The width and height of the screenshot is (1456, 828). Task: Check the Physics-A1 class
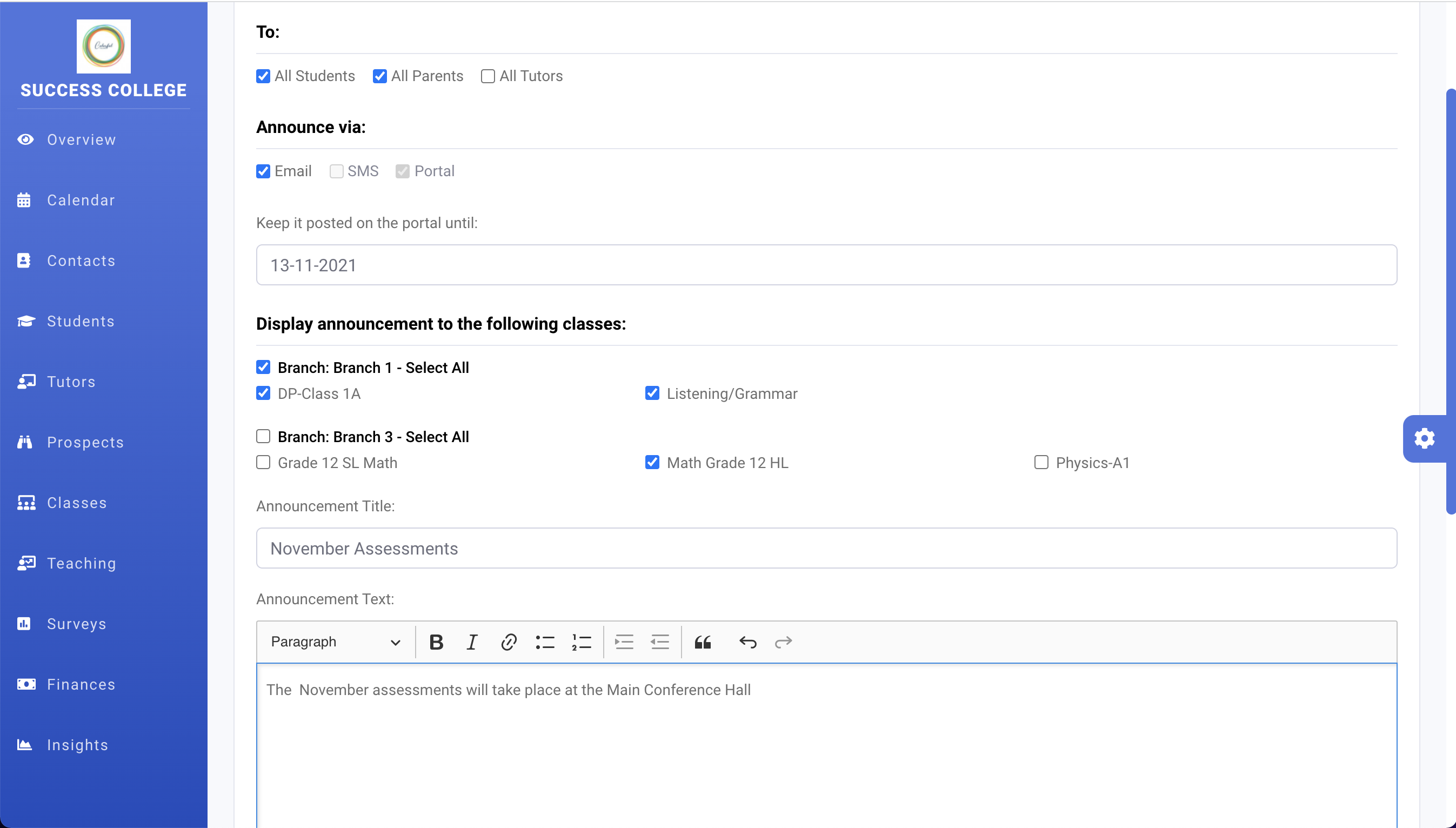tap(1041, 463)
